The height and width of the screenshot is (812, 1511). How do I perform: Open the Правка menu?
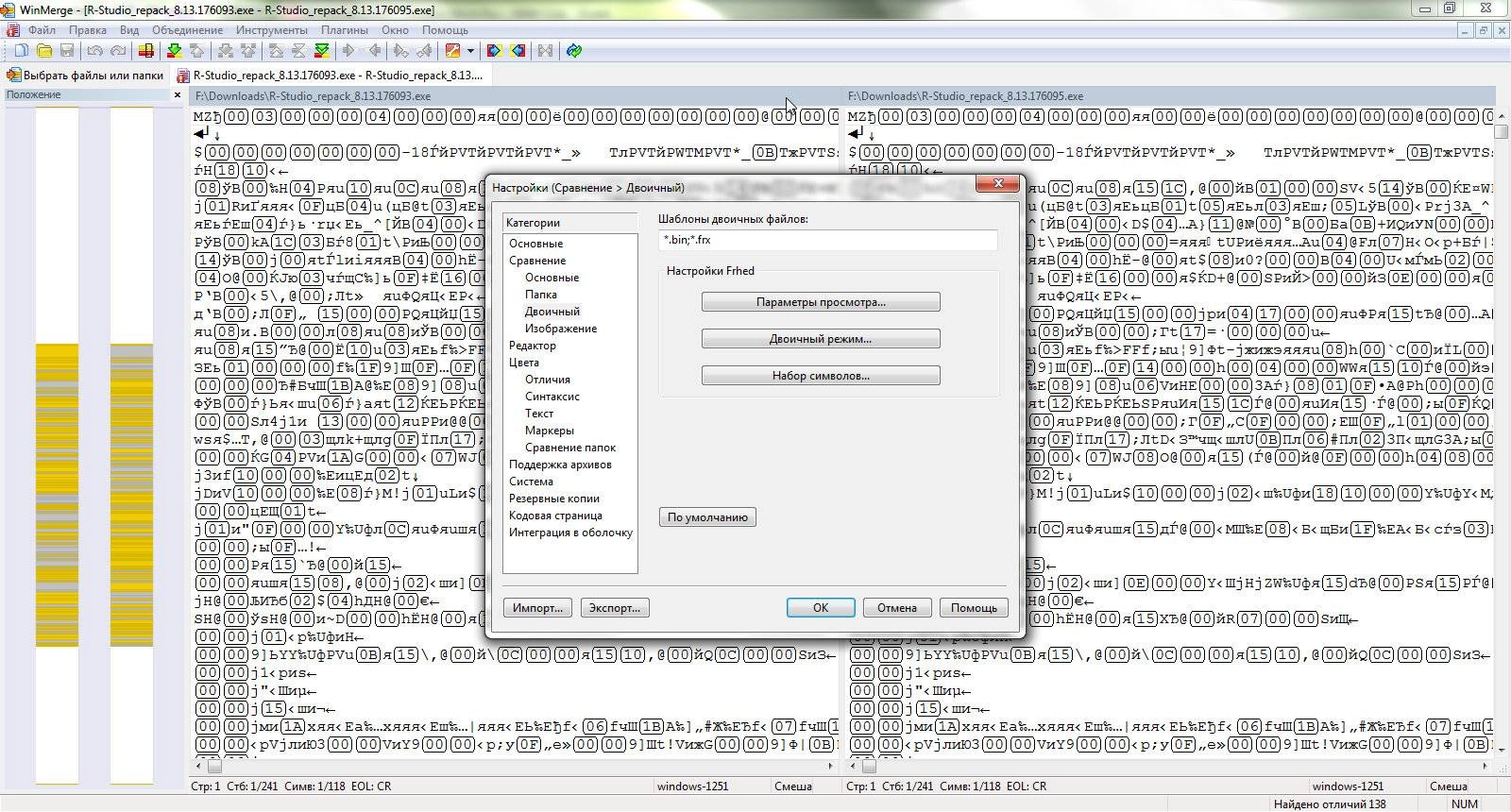point(88,30)
